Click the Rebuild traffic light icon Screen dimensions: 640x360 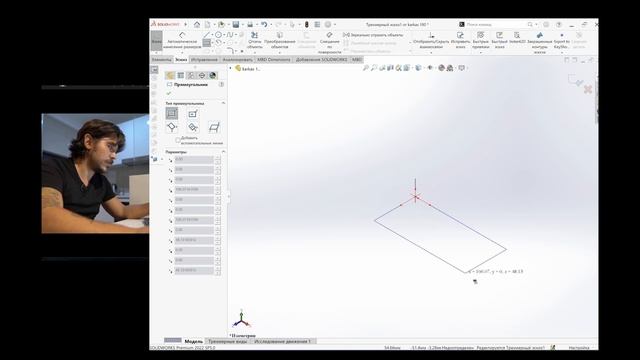click(x=307, y=24)
